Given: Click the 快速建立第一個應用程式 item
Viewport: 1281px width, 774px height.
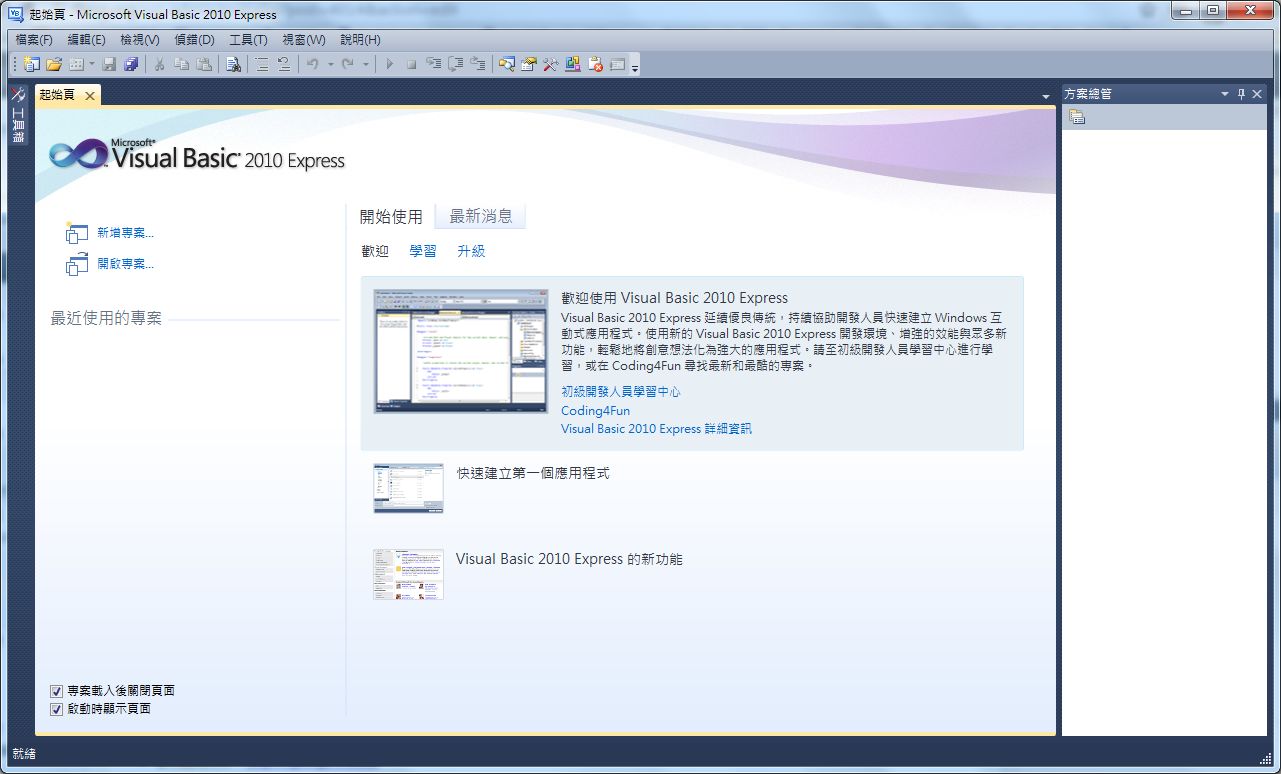Looking at the screenshot, I should (533, 473).
